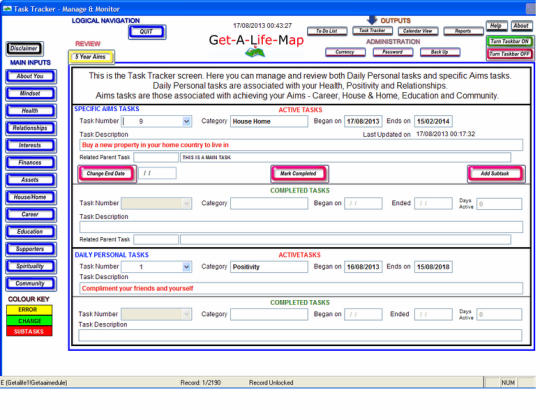Screen dimensions: 540x420
Task: Click the Add Subtask button
Action: tap(495, 174)
